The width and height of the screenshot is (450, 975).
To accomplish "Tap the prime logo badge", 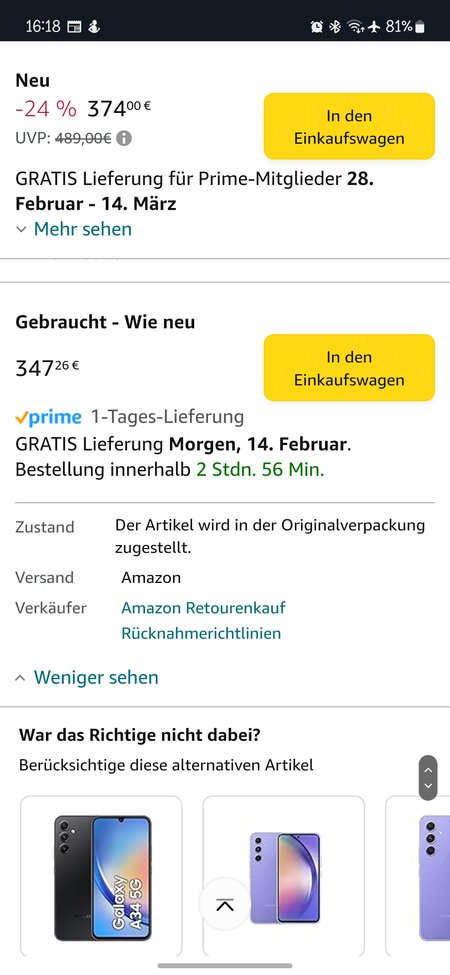I will coord(48,417).
